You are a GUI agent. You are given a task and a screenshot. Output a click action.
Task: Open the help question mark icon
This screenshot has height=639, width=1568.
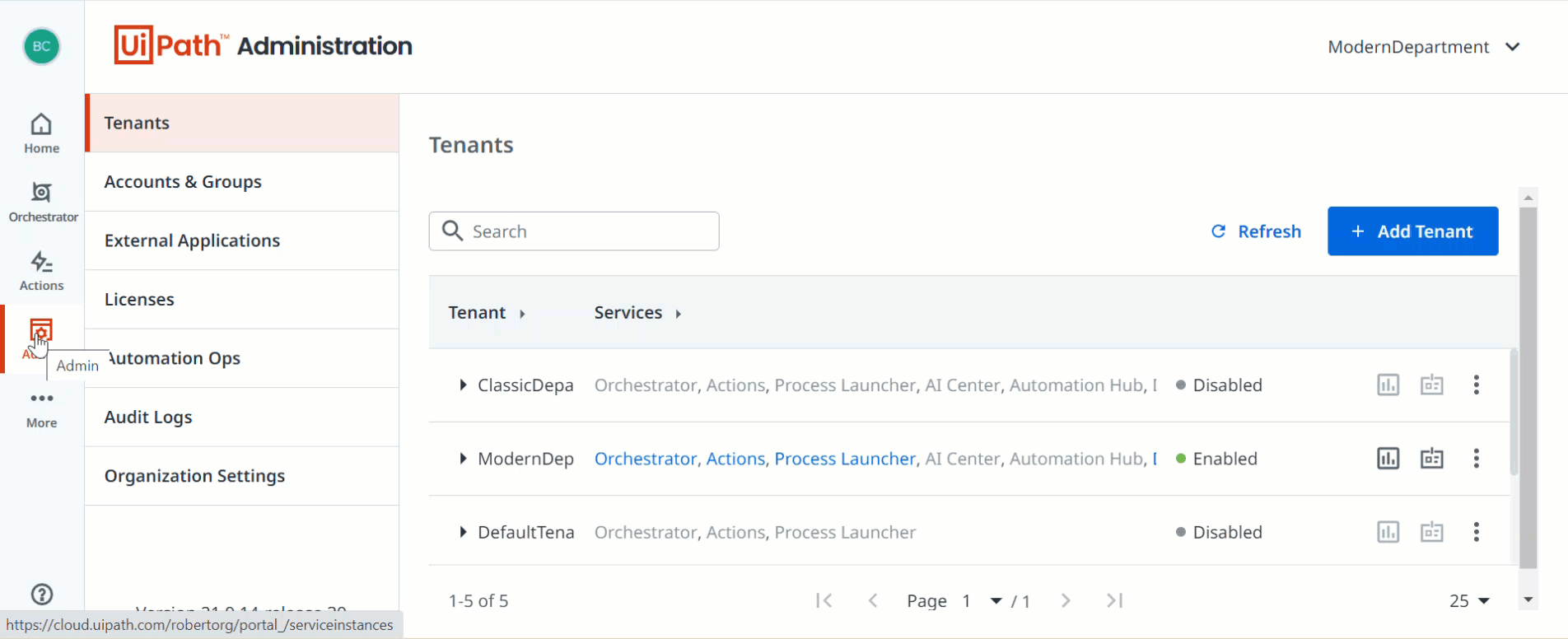coord(41,595)
